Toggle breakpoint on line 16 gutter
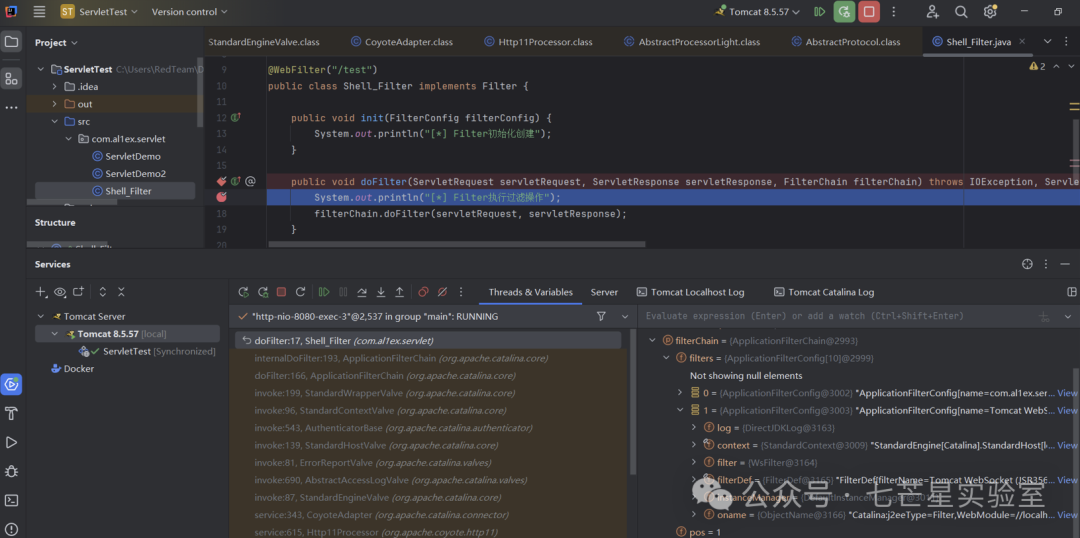 [222, 181]
